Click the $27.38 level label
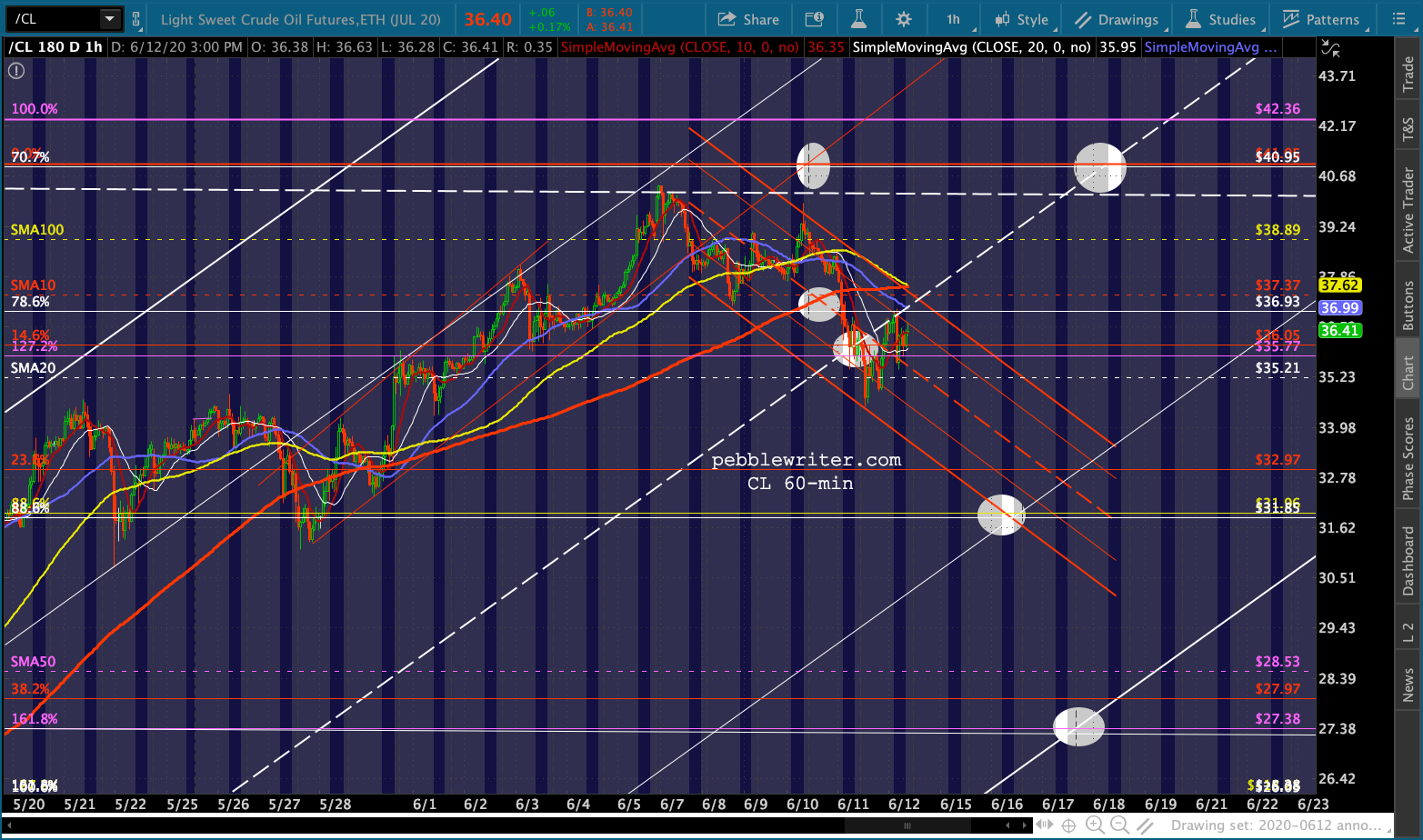The image size is (1423, 840). pyautogui.click(x=1278, y=719)
